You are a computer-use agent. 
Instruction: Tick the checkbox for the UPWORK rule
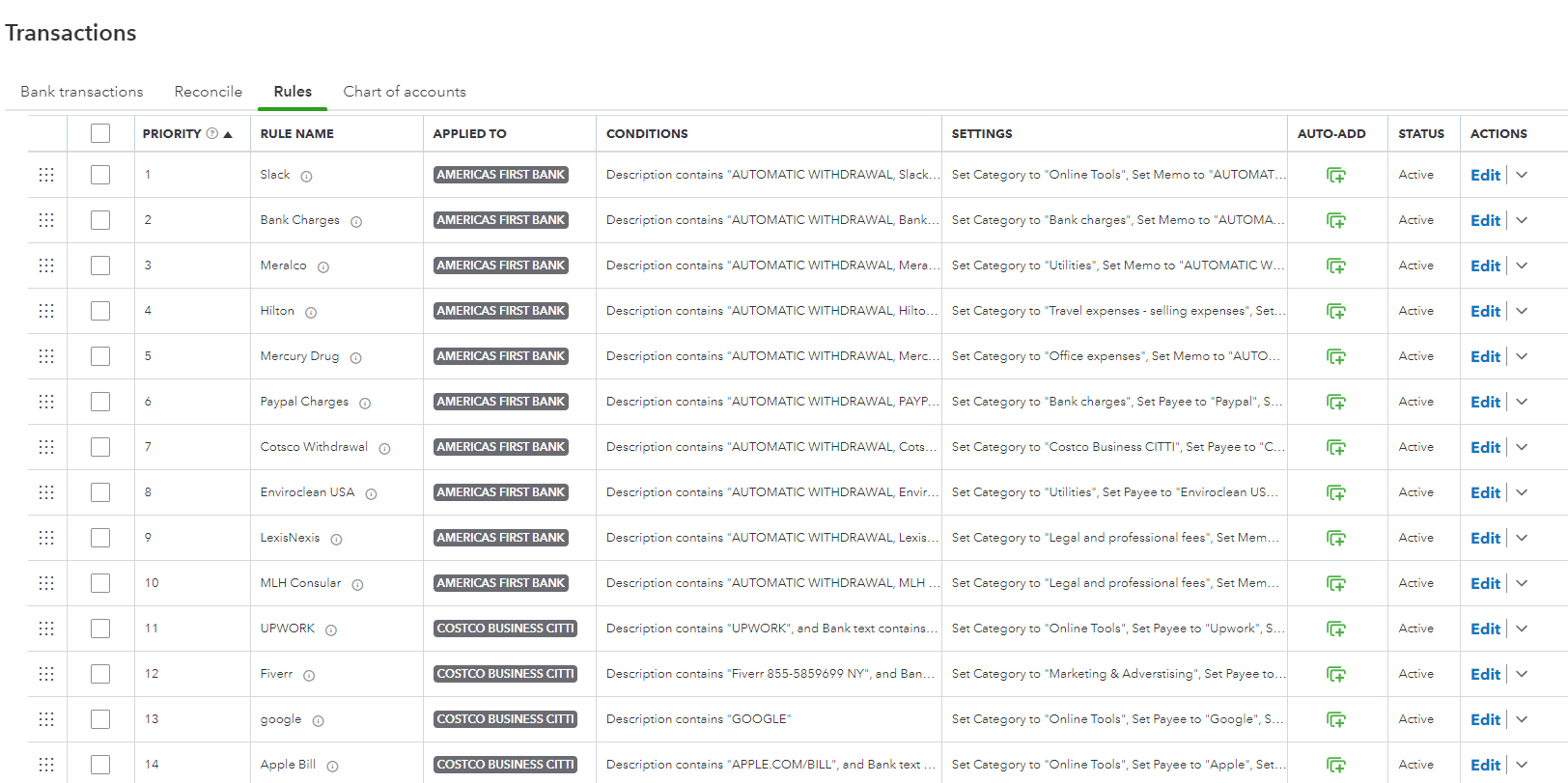(100, 629)
